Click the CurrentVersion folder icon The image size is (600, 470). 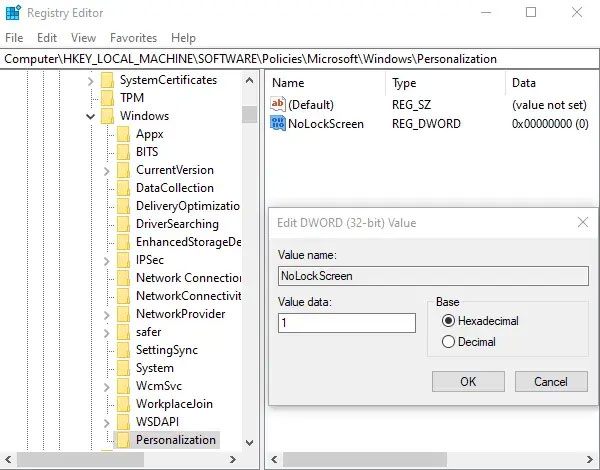coord(124,170)
